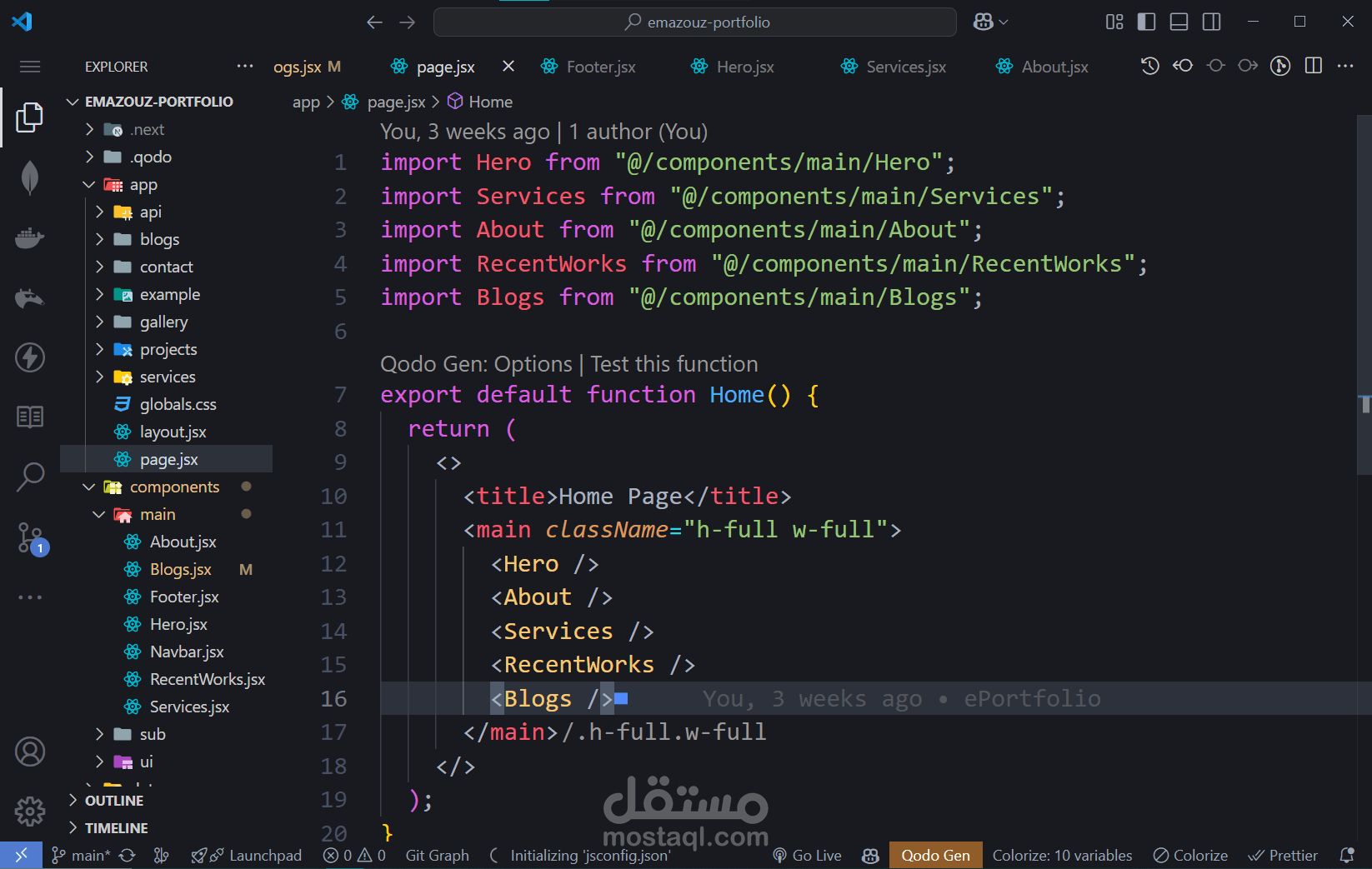Start Go Live server from status bar

point(808,856)
